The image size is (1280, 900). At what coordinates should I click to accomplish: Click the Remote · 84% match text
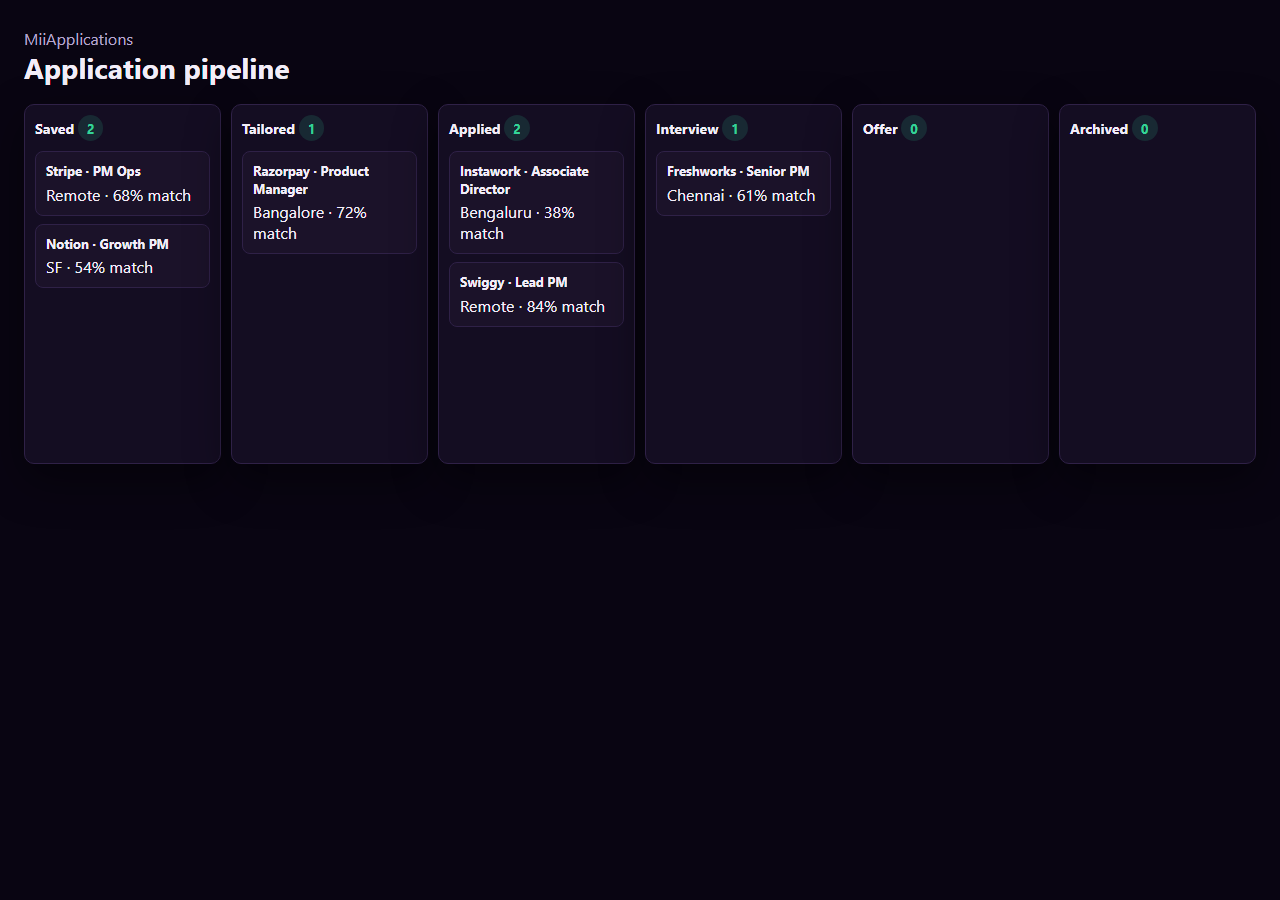tap(532, 306)
